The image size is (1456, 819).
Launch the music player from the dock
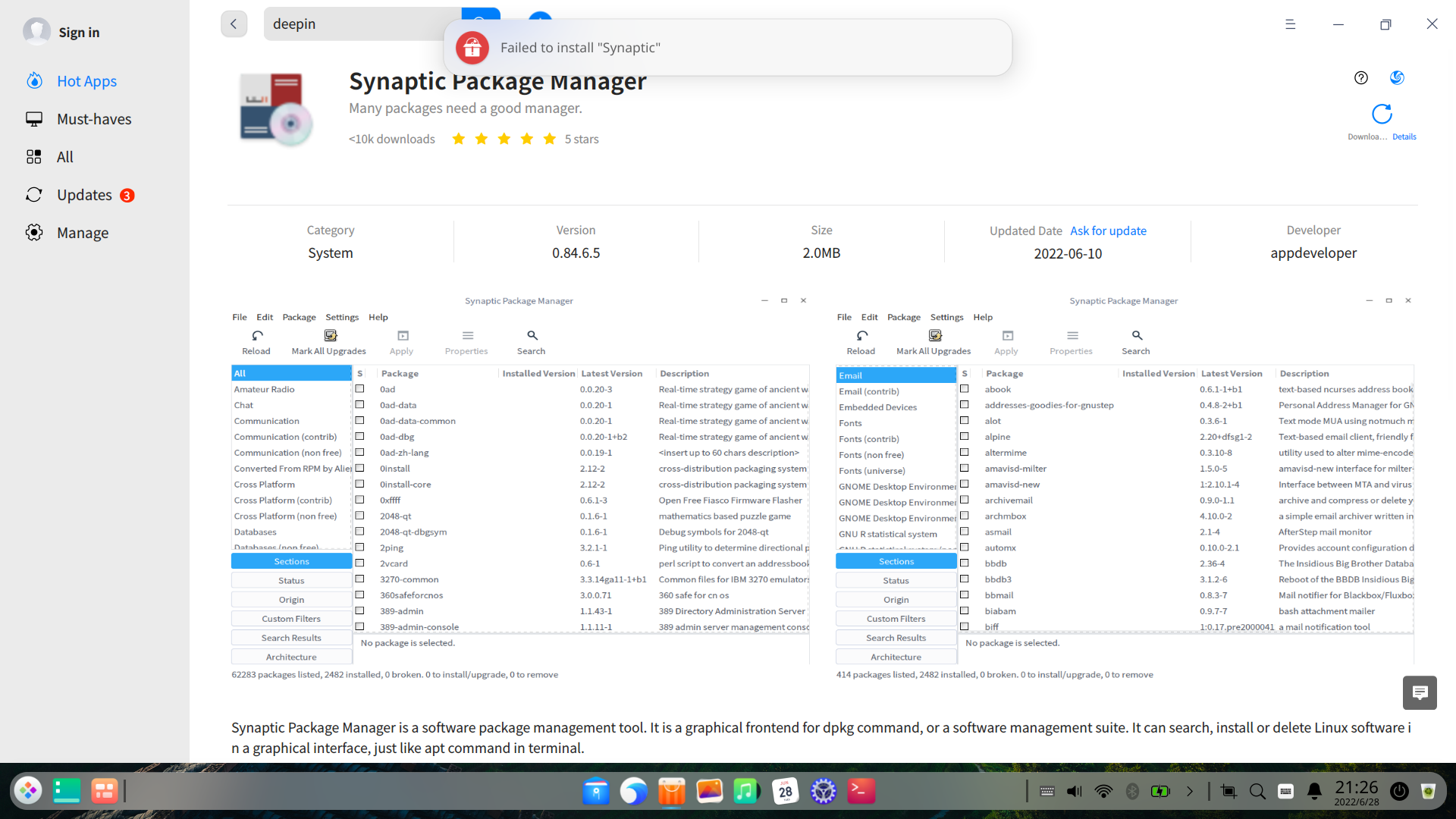[747, 791]
